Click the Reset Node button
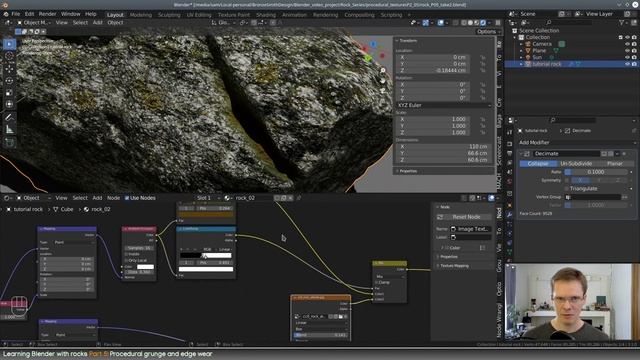Viewport: 640px width, 360px height. click(464, 217)
